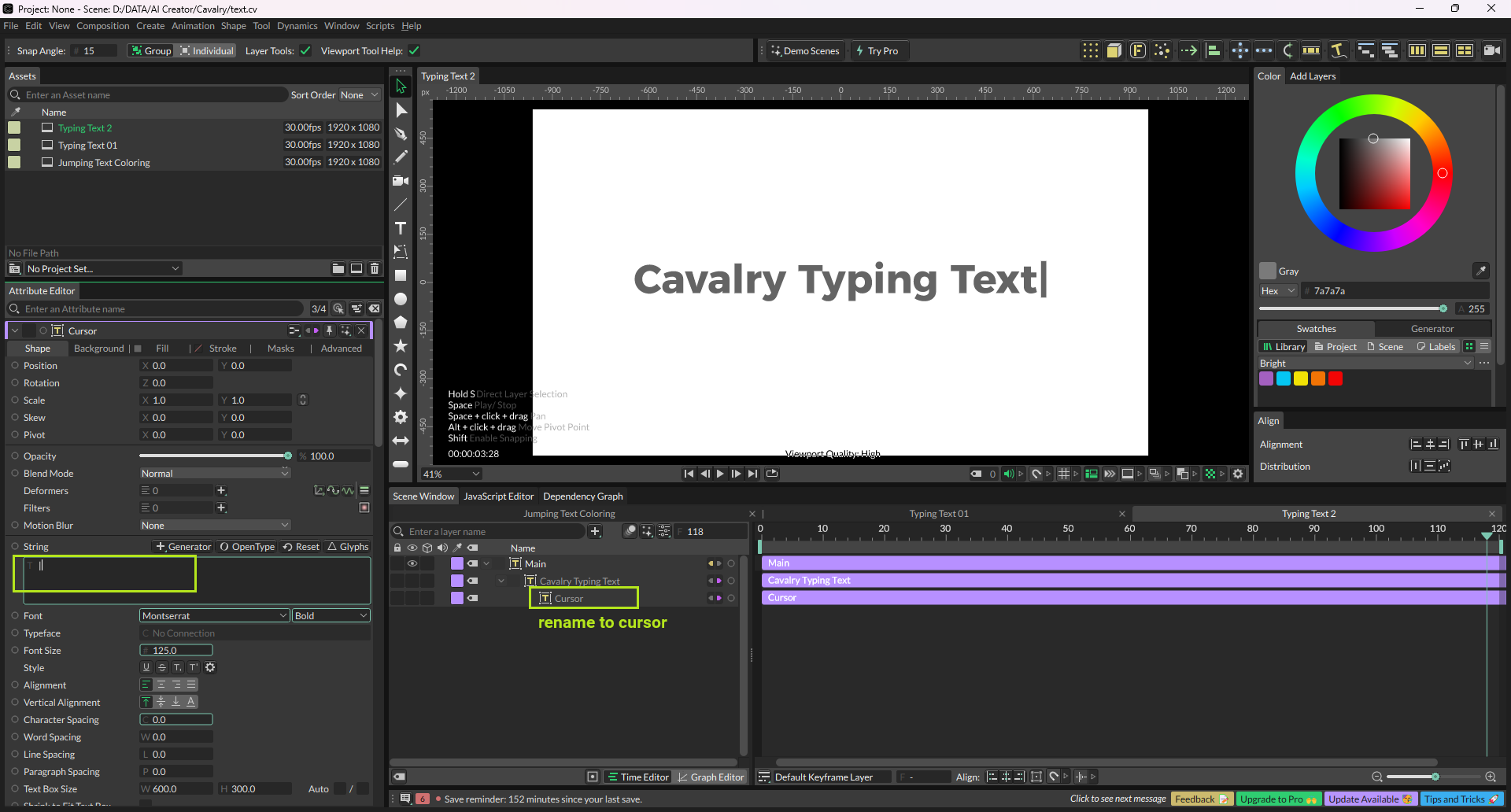Screen dimensions: 1511x812
Task: Switch to the JavaScript Editor tab
Action: point(498,496)
